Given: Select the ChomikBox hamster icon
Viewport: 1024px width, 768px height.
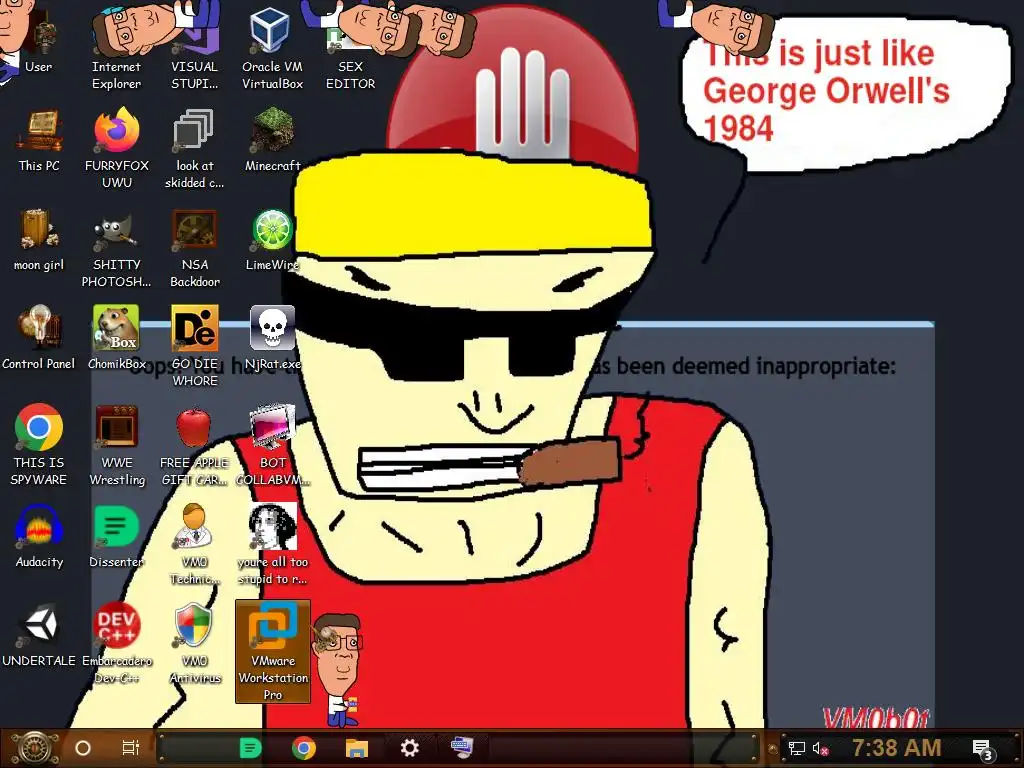Looking at the screenshot, I should point(117,339).
